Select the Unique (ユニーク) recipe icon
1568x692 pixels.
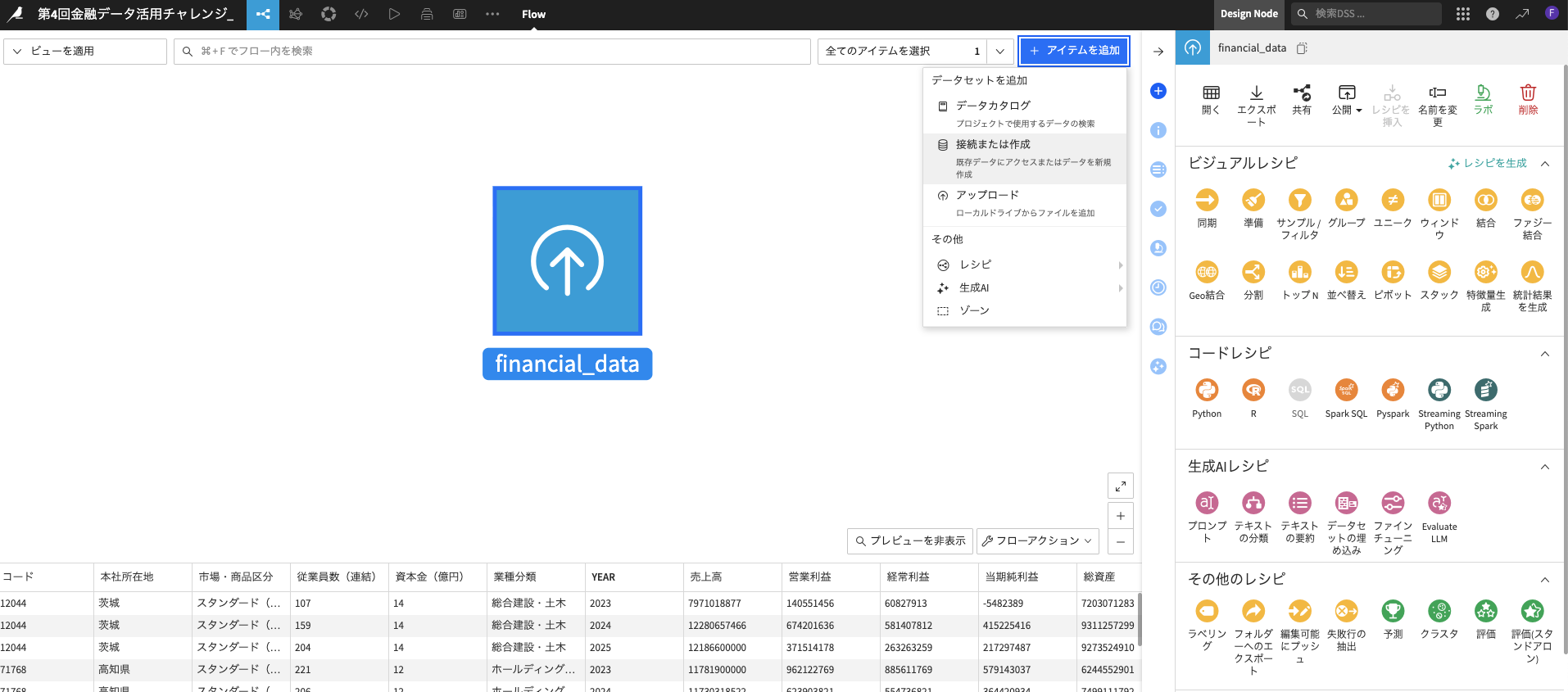[x=1393, y=200]
